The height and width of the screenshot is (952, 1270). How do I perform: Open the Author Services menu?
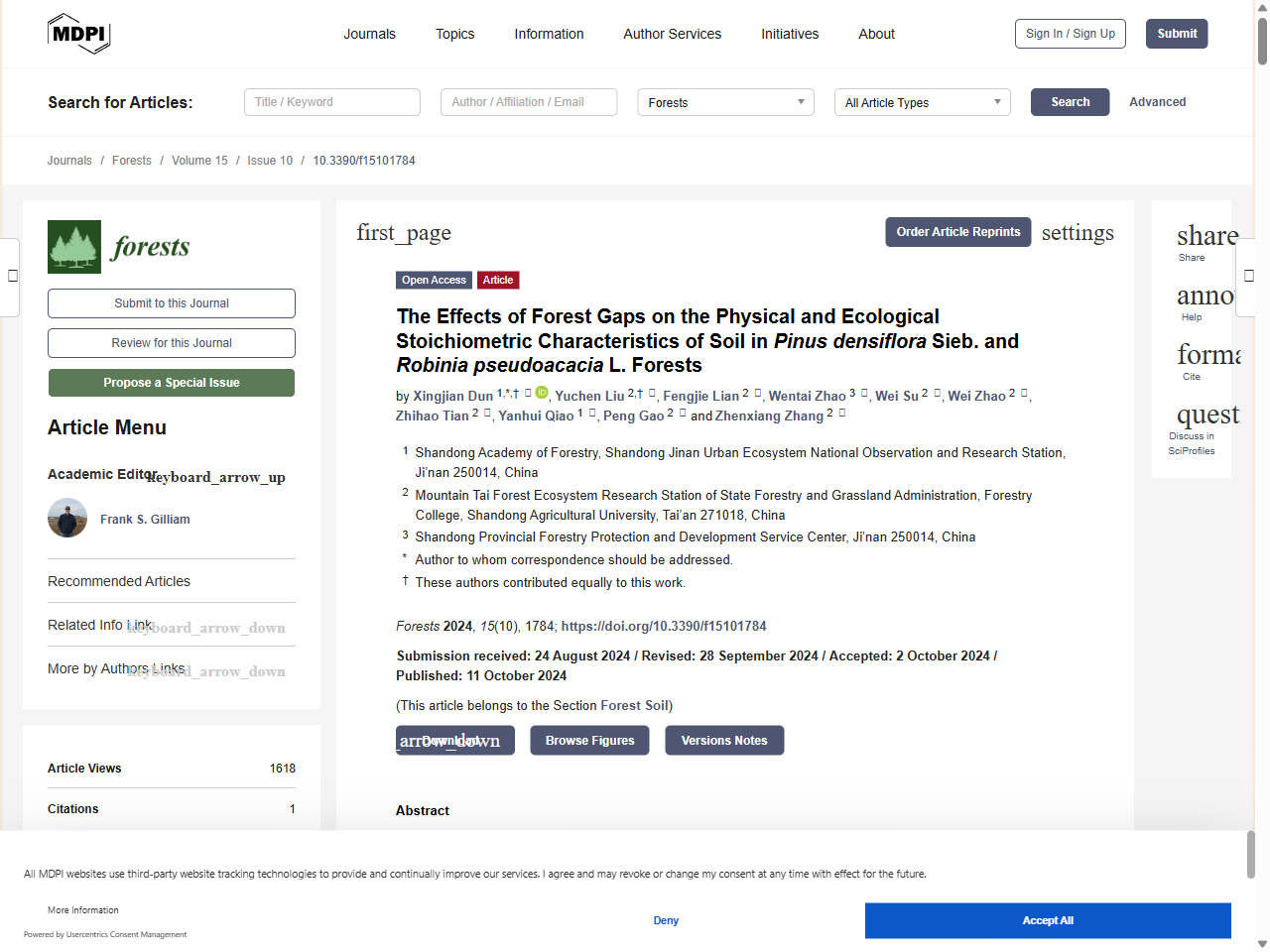672,34
